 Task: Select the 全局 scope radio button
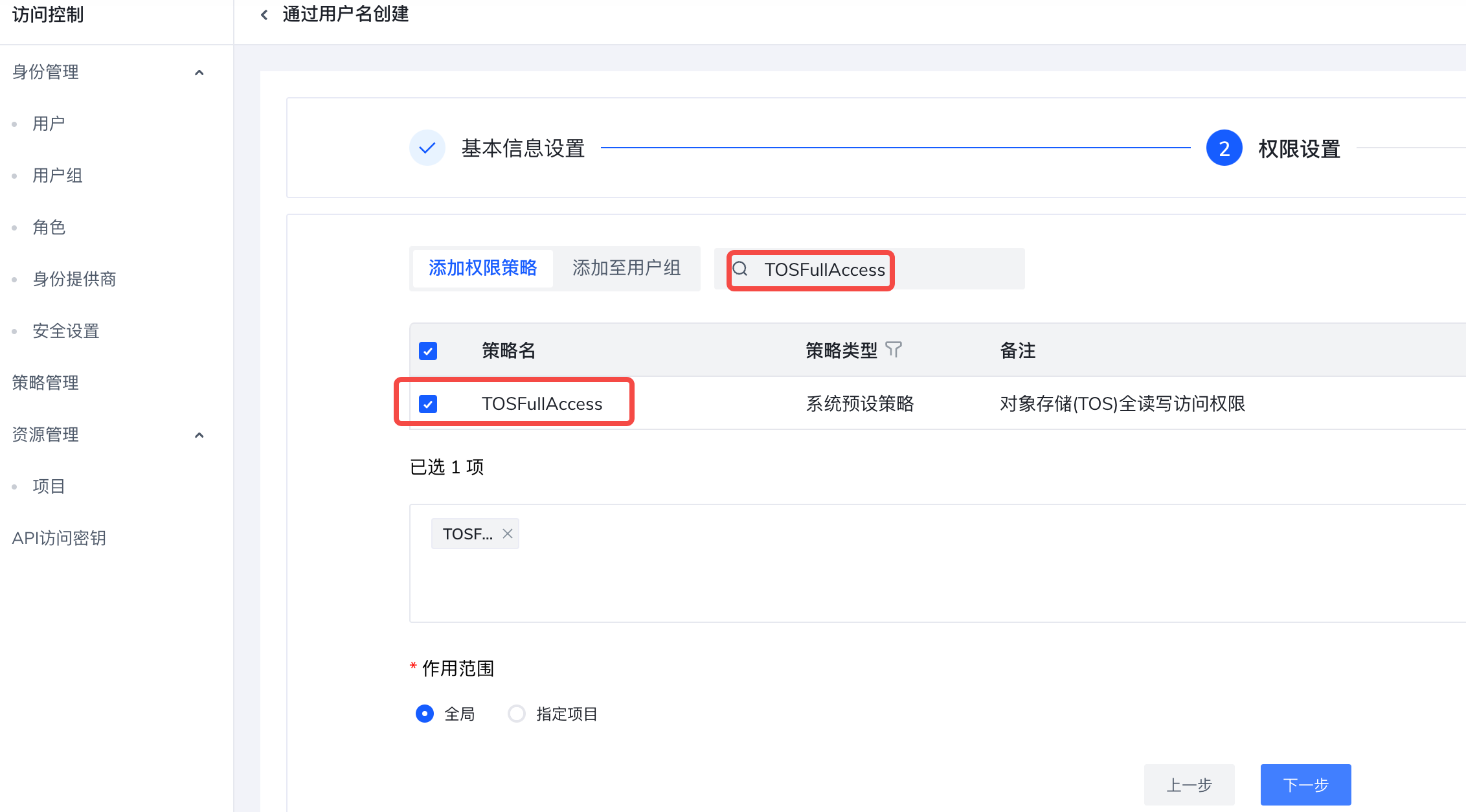[425, 714]
